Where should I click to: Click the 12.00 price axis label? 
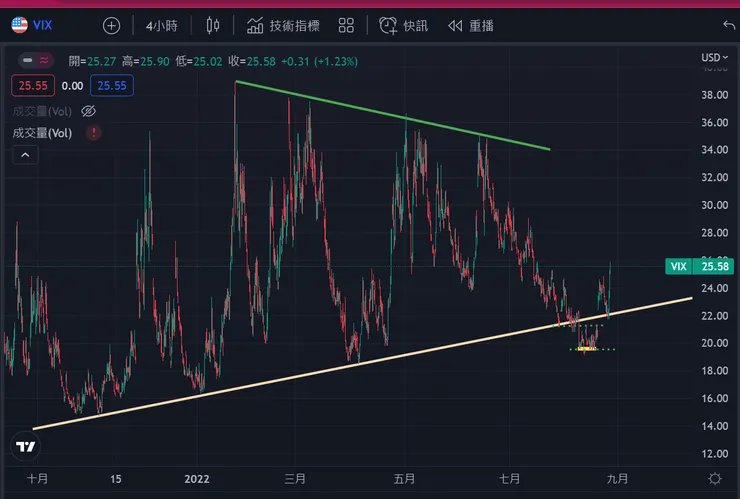(715, 454)
